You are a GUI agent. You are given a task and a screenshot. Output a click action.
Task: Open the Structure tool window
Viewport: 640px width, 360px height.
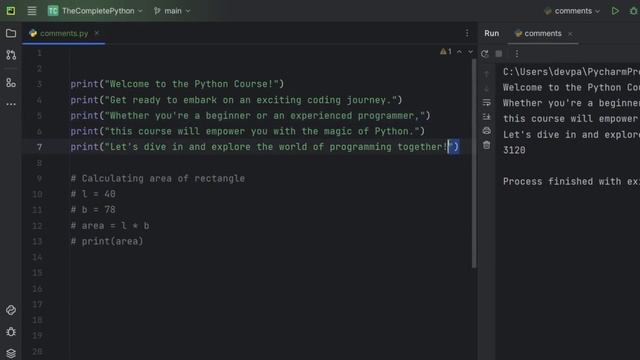tap(11, 83)
